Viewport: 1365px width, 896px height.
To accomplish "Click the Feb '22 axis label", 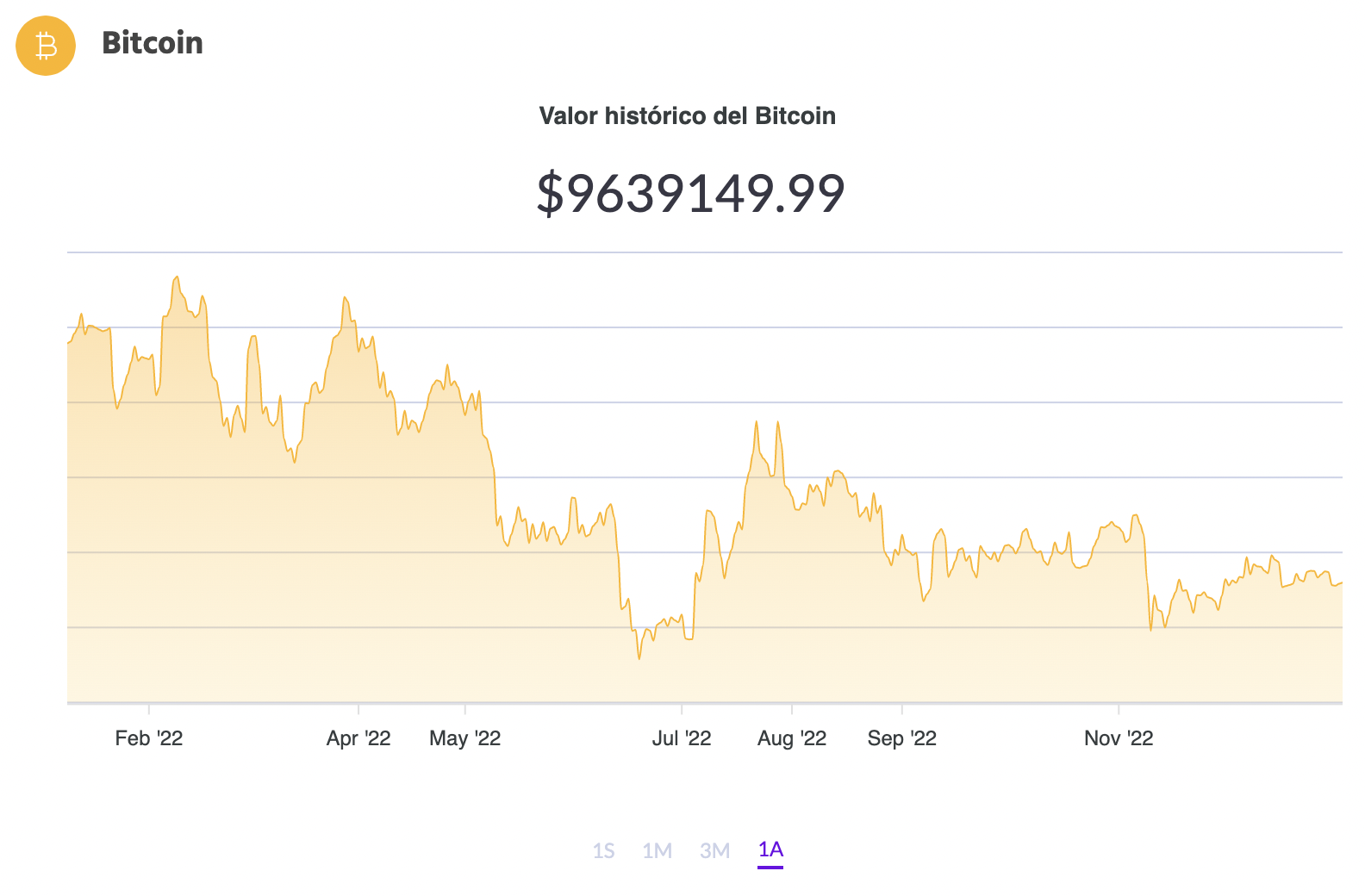I will tap(150, 737).
